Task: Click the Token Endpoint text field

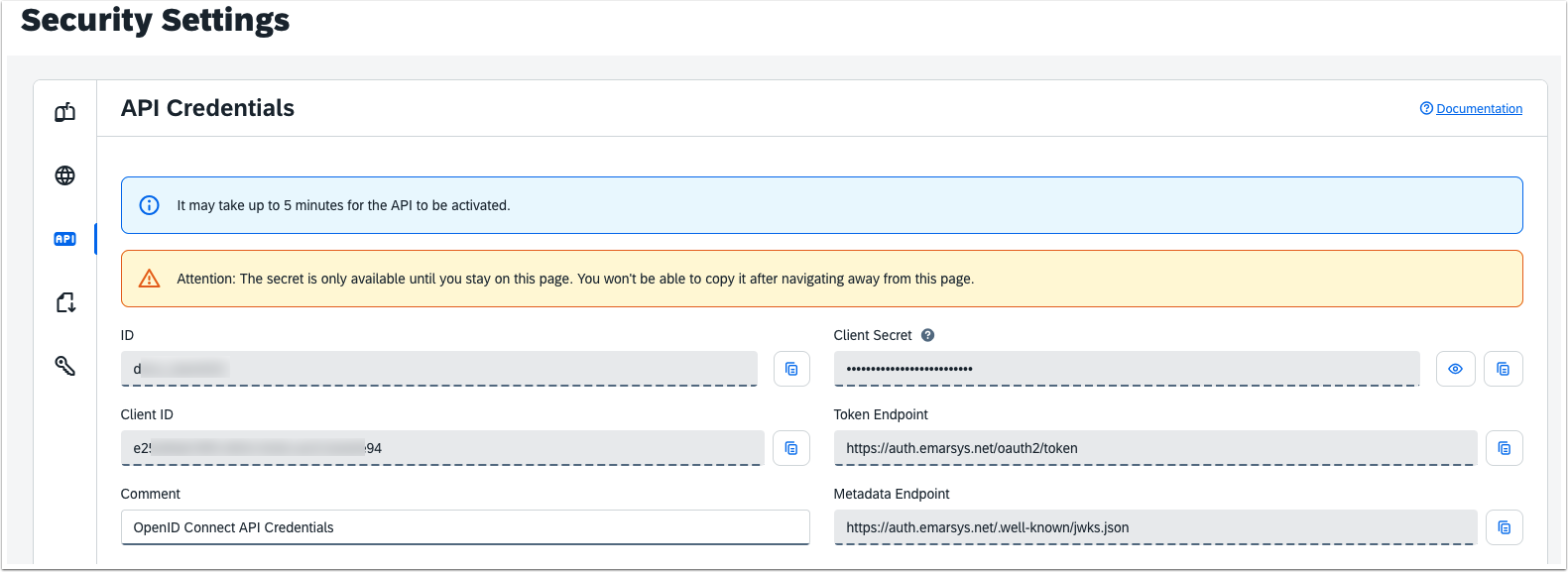Action: 1155,448
